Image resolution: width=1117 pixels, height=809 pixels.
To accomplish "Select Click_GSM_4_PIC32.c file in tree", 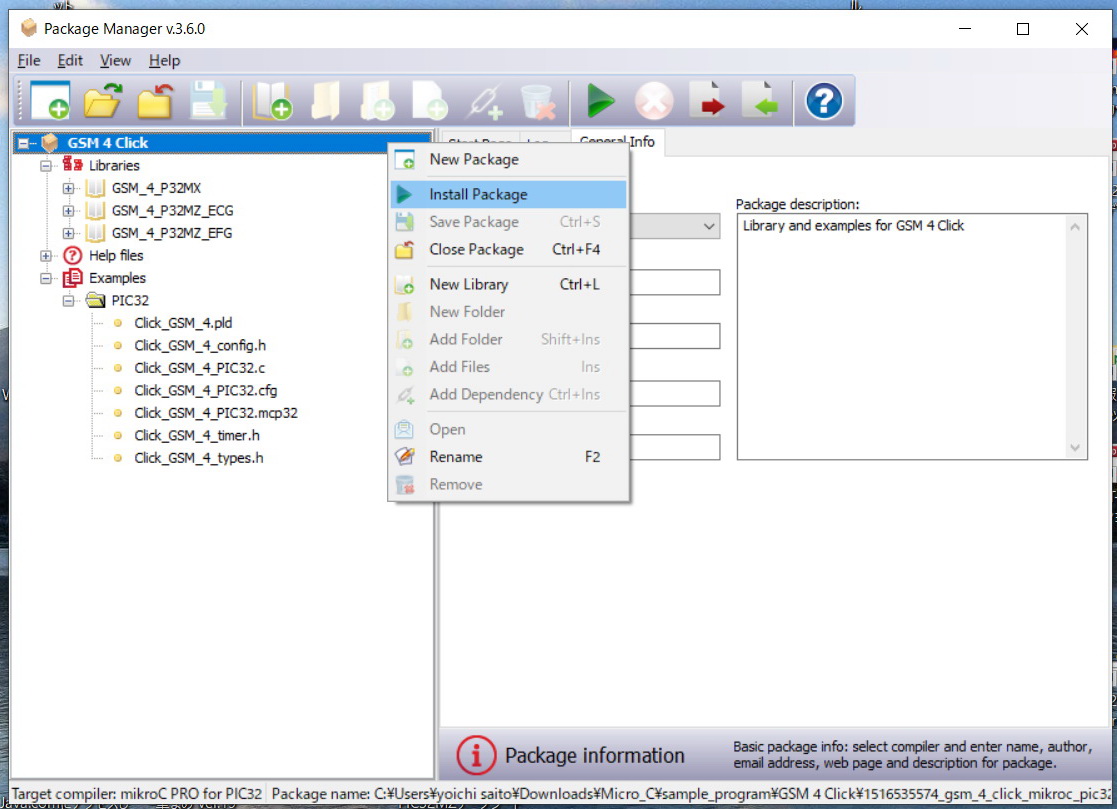I will tap(199, 368).
